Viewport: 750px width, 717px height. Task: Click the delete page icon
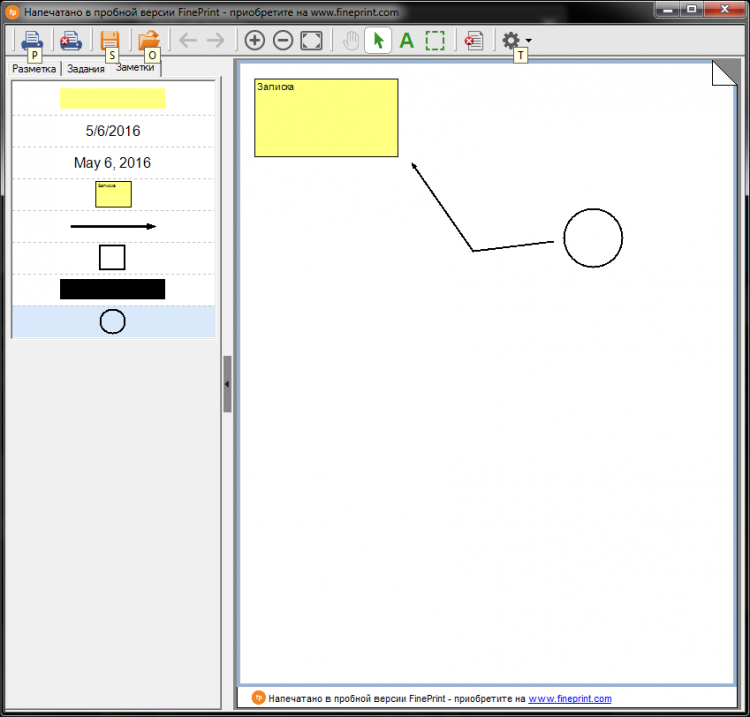coord(474,40)
